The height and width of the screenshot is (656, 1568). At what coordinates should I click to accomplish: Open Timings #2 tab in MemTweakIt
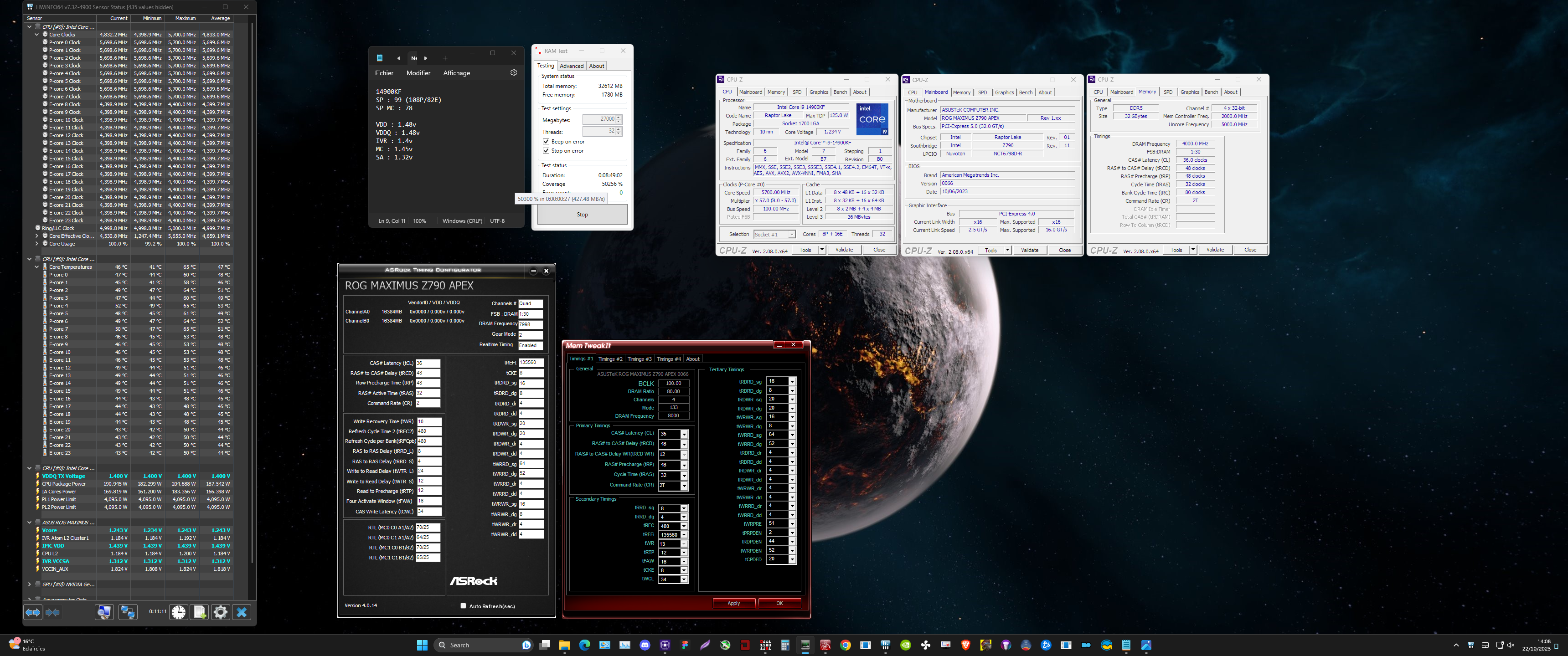pyautogui.click(x=610, y=359)
